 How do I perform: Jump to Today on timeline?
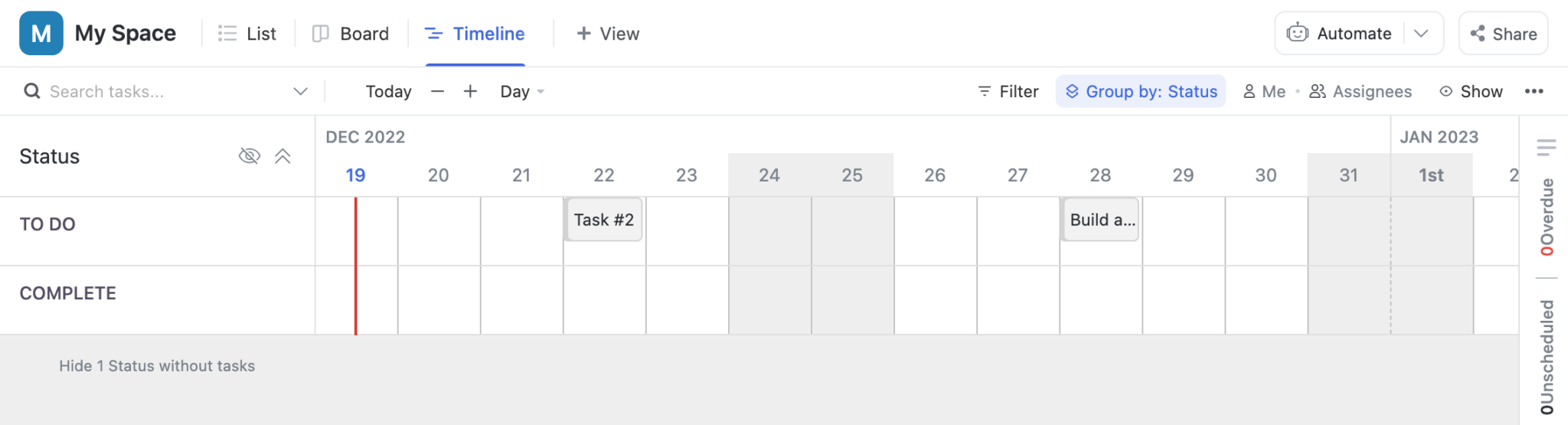tap(388, 91)
